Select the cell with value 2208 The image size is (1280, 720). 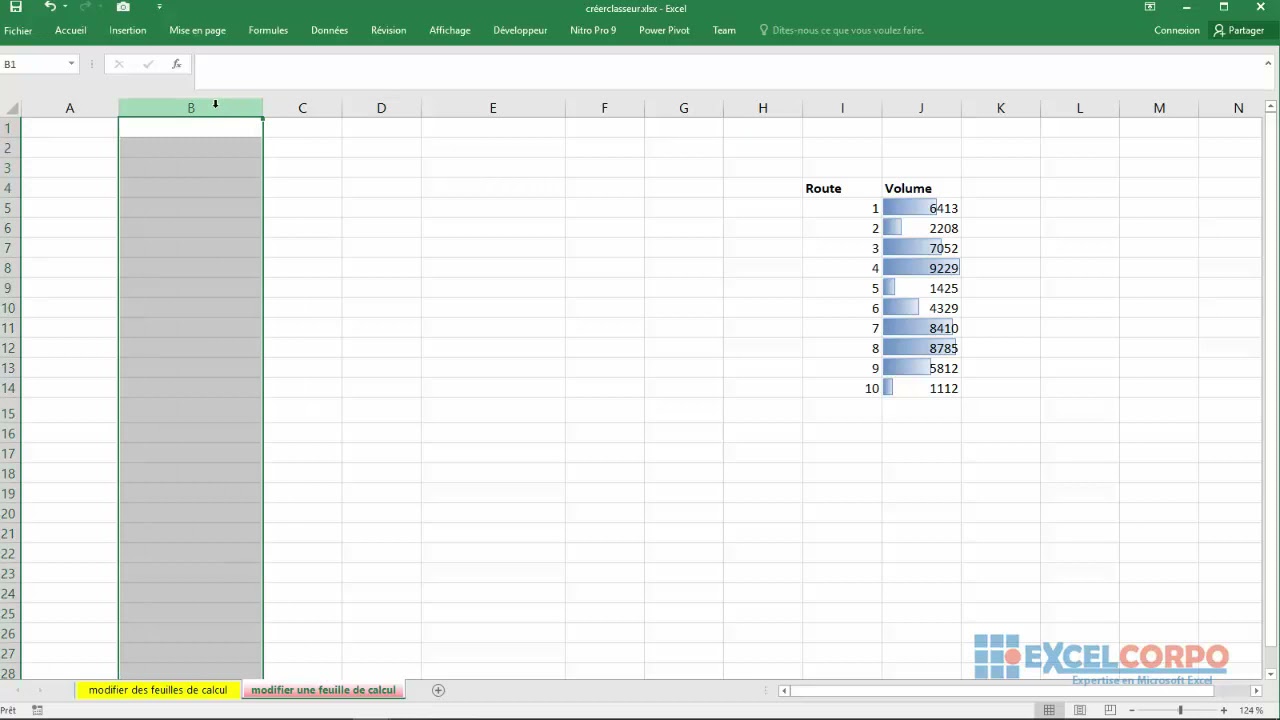click(x=921, y=228)
